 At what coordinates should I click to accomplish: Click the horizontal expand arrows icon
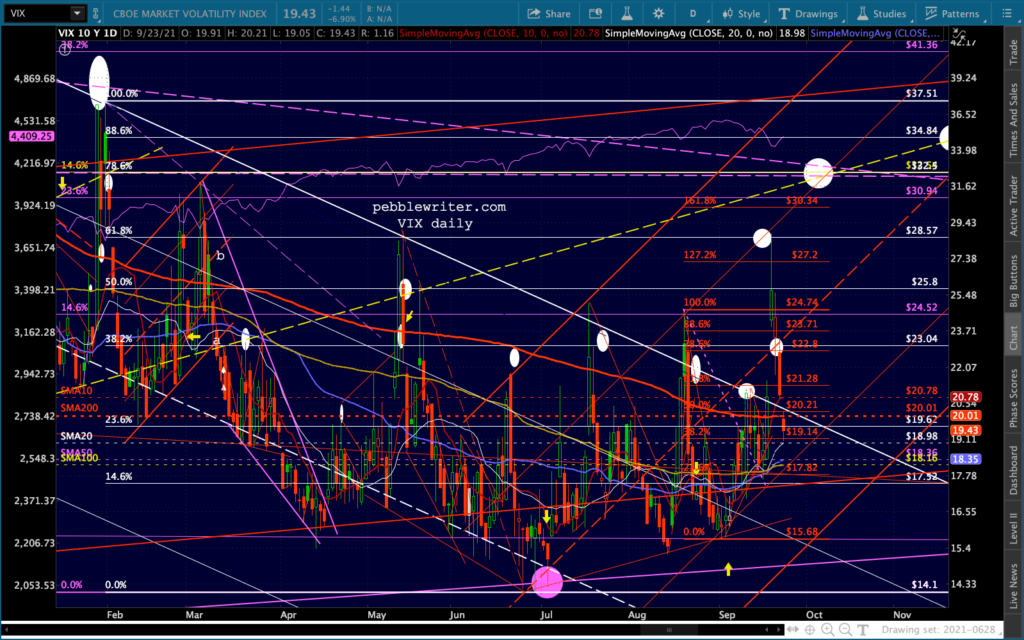[793, 630]
